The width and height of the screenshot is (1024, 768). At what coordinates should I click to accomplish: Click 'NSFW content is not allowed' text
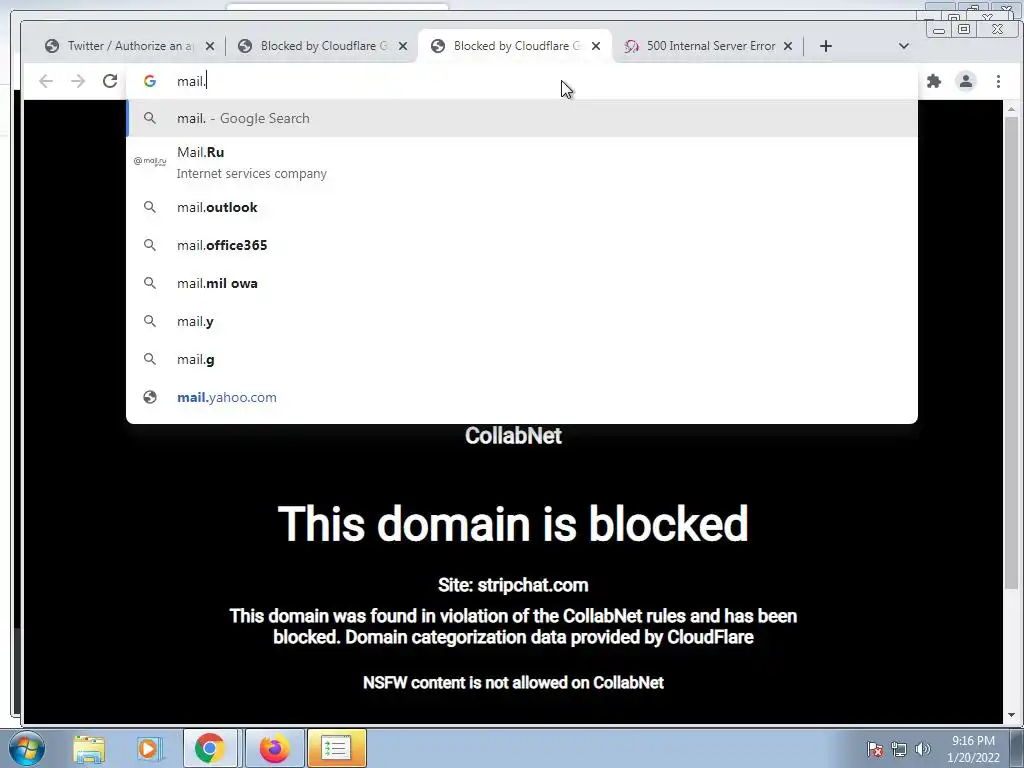coord(513,682)
